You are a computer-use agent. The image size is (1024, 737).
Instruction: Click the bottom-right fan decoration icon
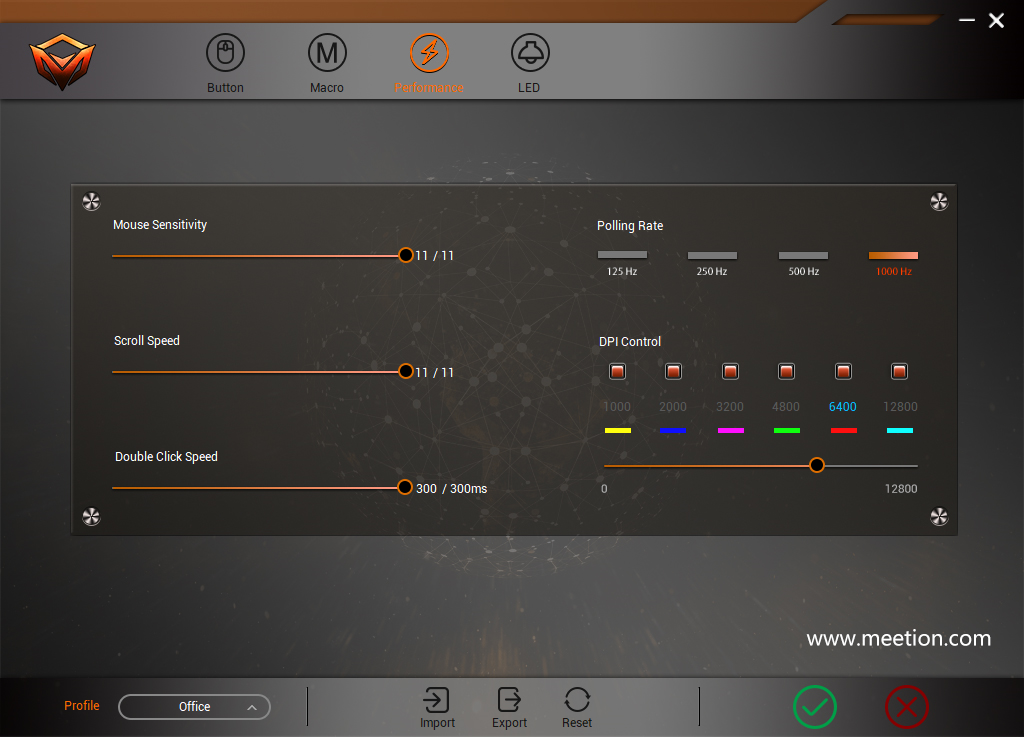click(939, 518)
